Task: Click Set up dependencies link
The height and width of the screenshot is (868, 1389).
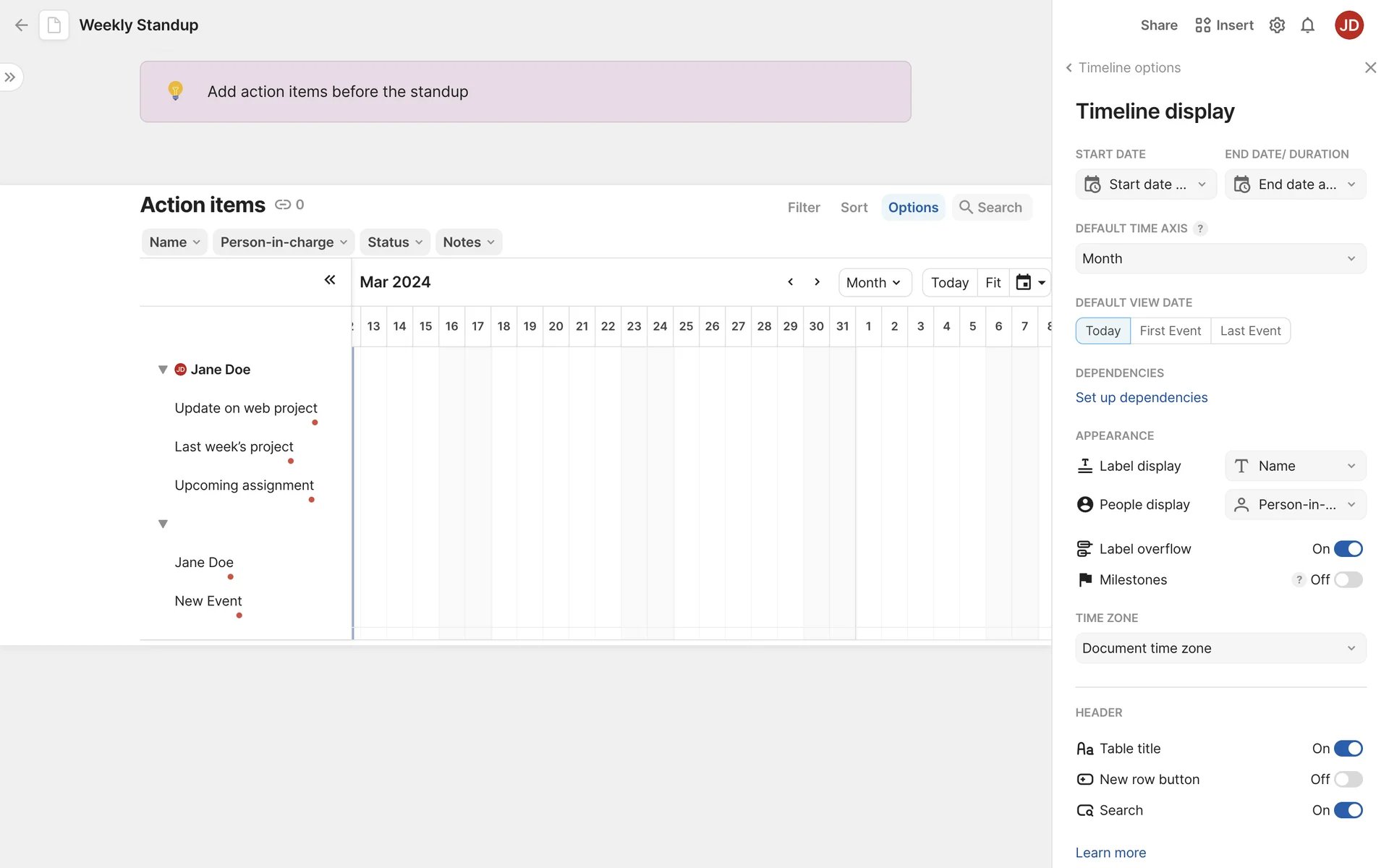Action: click(1141, 398)
